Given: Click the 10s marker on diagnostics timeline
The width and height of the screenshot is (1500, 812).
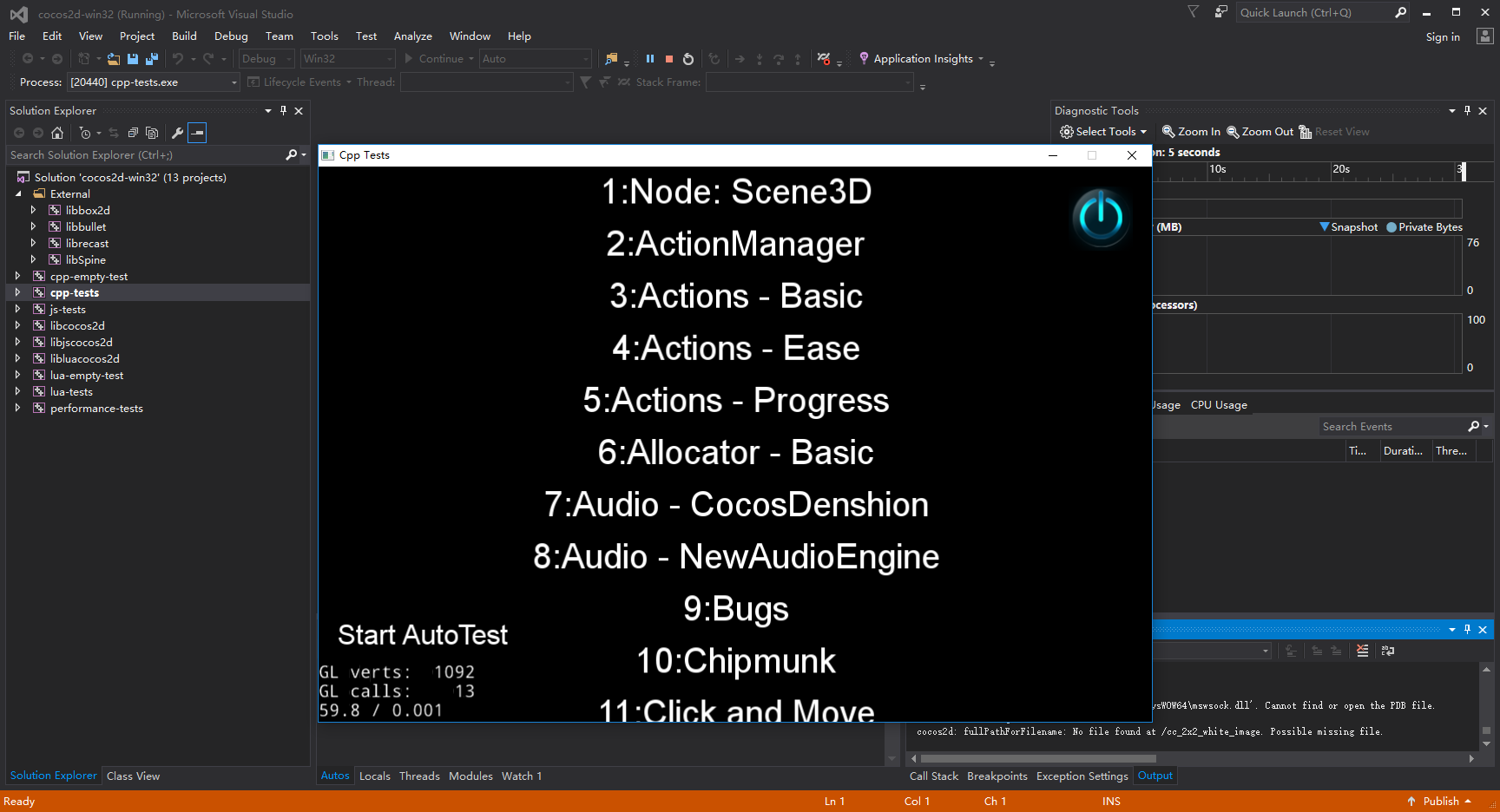Looking at the screenshot, I should (x=1218, y=169).
